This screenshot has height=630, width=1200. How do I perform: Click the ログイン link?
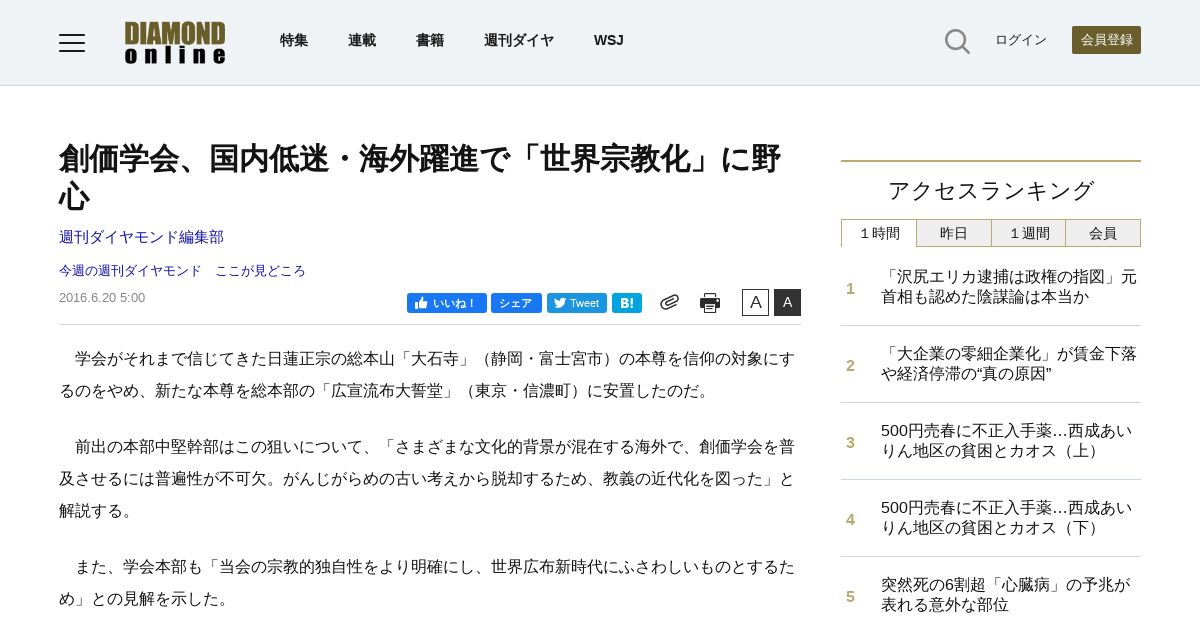tap(1021, 40)
